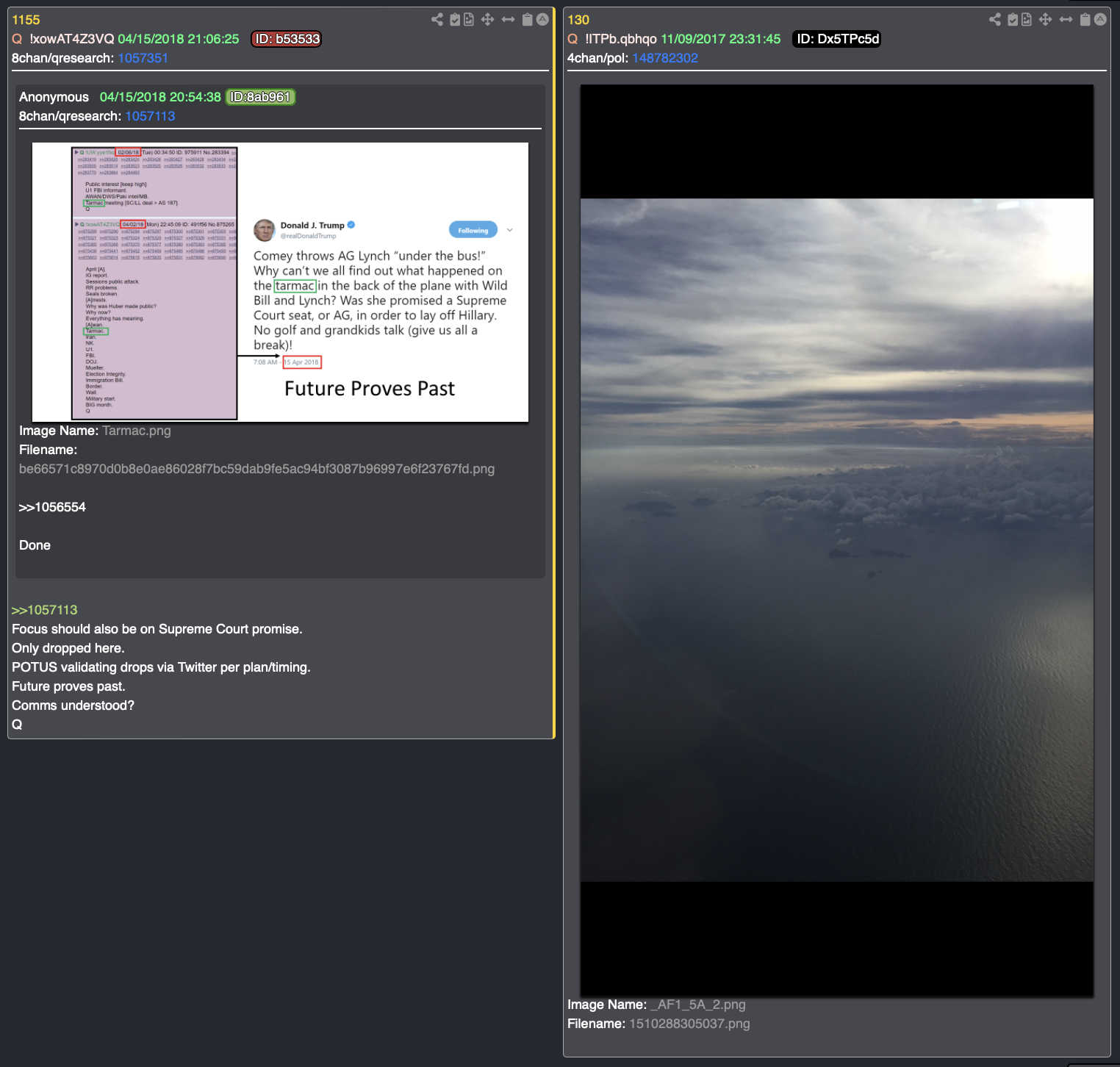Click the timestamp 04/15/2018 21:06:25
1120x1067 pixels.
pos(179,39)
